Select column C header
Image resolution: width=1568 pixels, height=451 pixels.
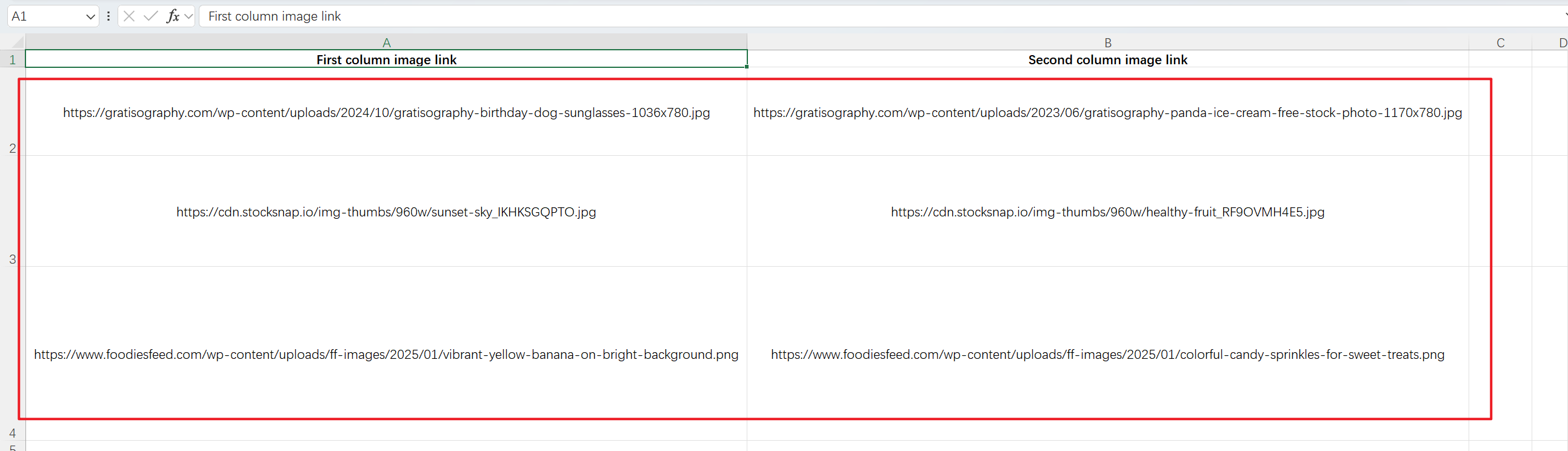(x=1501, y=42)
